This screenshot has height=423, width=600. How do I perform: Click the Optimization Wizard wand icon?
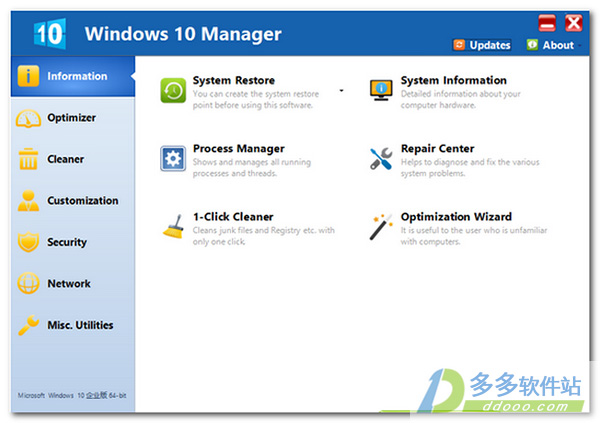click(x=381, y=227)
